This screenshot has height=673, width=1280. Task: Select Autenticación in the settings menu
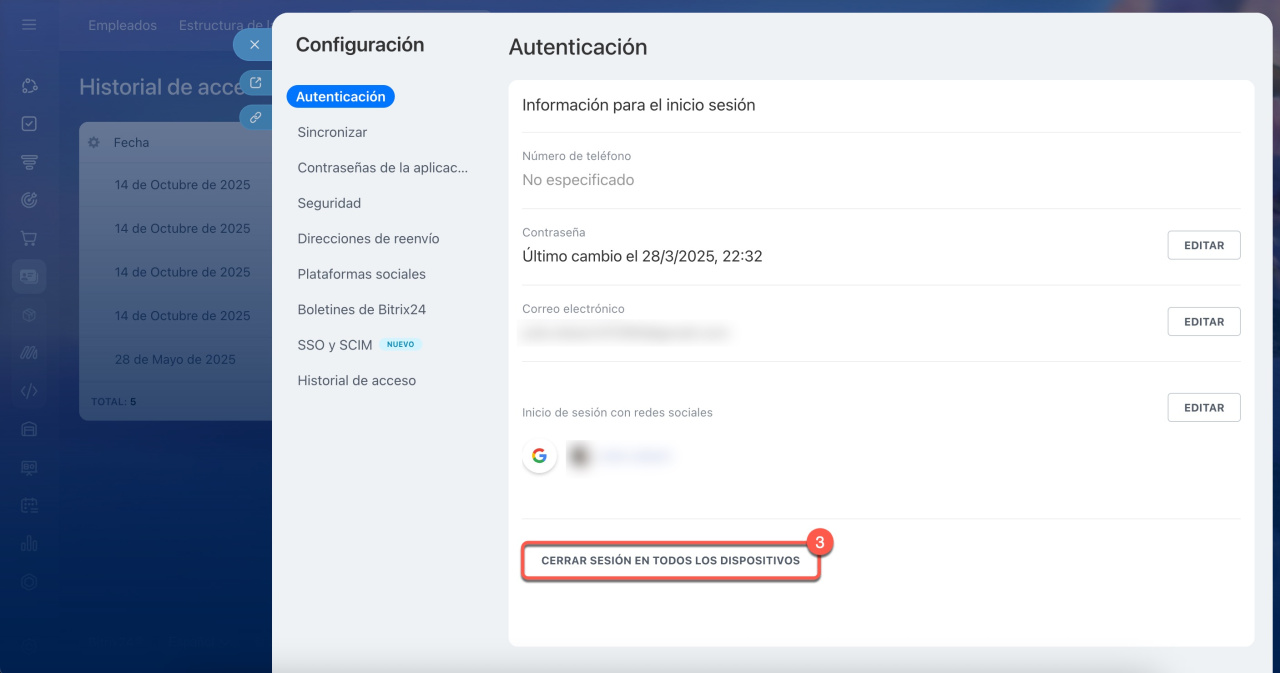pos(340,97)
